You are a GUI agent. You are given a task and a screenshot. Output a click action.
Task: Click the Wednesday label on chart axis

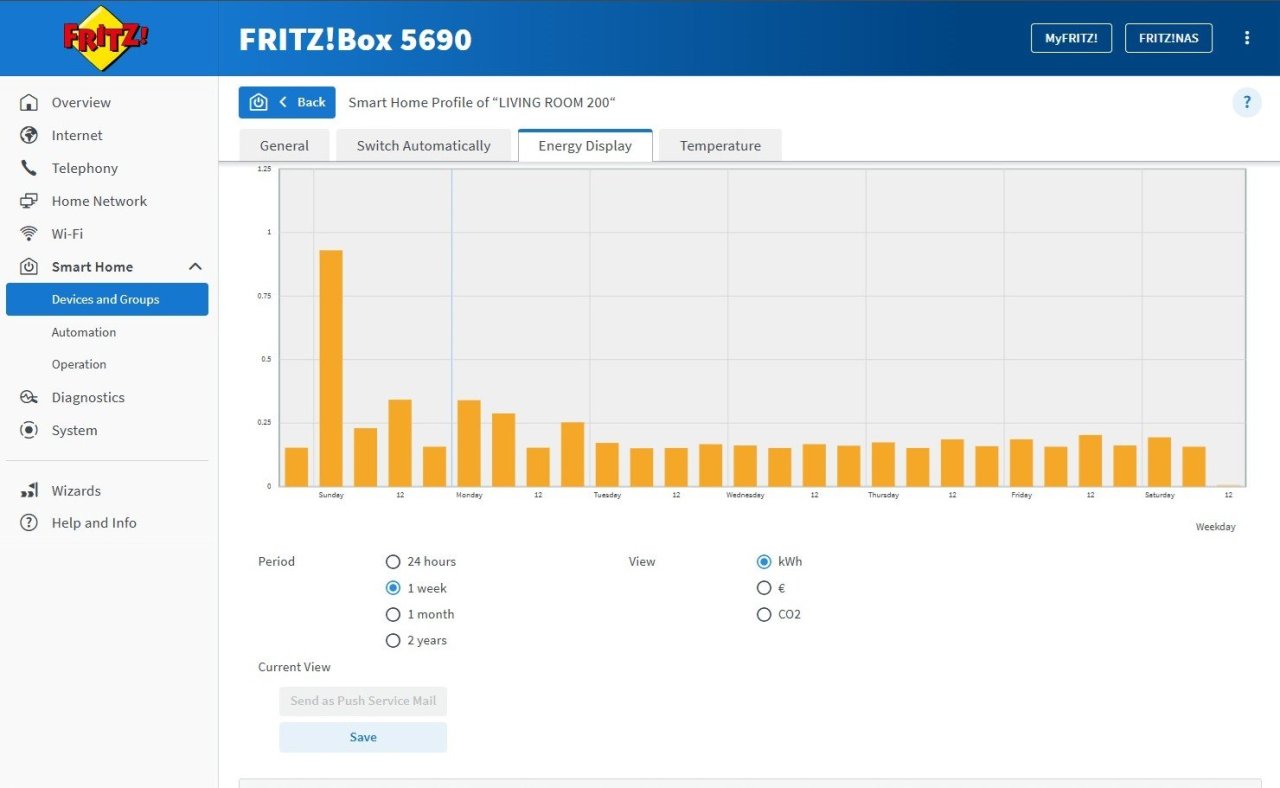tap(745, 495)
